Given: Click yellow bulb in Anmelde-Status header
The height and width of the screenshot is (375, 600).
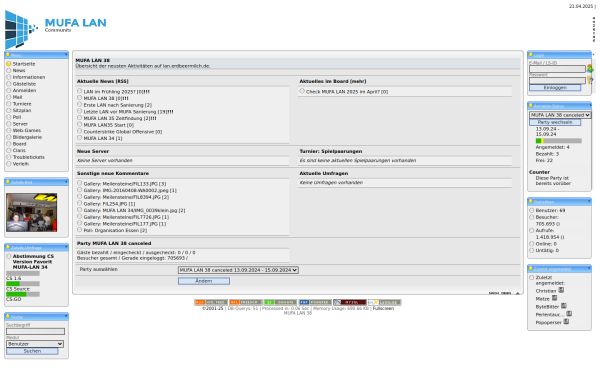Looking at the screenshot, I should (531, 106).
